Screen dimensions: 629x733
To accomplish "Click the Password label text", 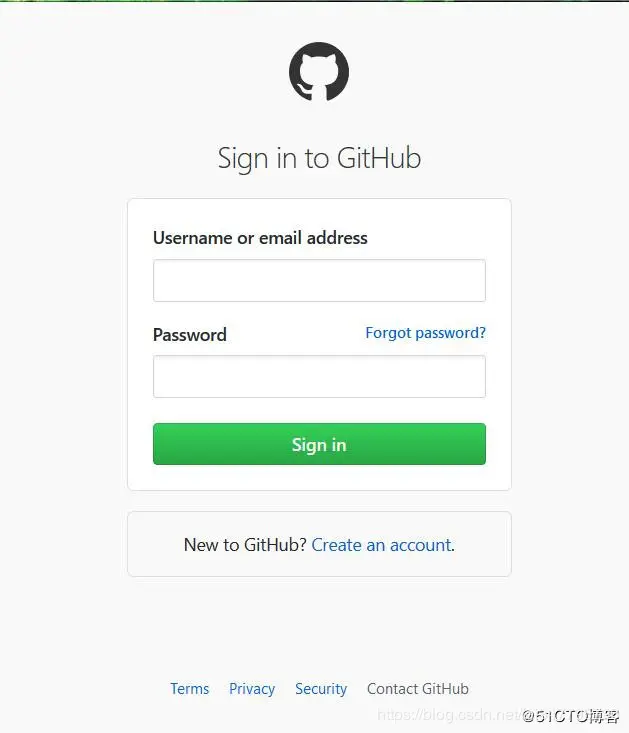I will [190, 335].
